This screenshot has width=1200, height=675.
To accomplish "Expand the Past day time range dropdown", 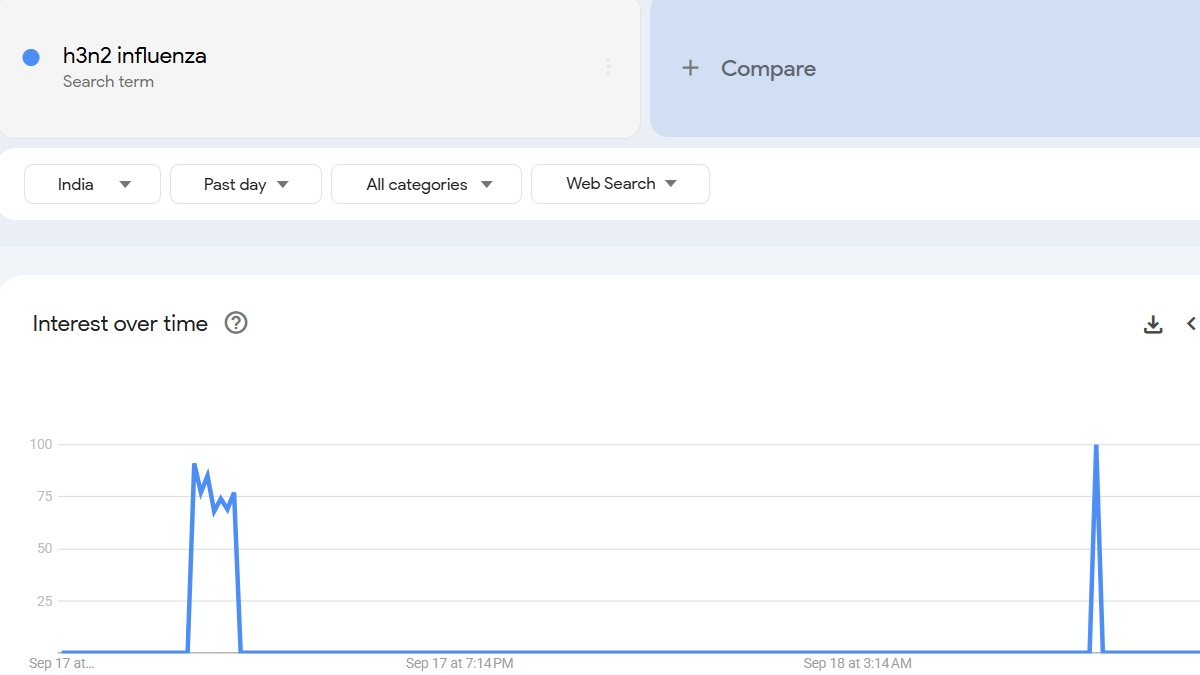I will pos(246,184).
